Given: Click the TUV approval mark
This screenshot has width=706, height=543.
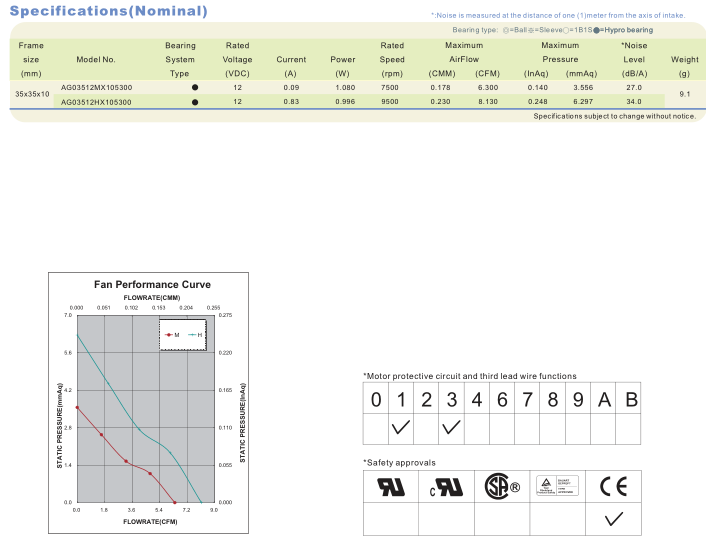Looking at the screenshot, I should tap(557, 486).
